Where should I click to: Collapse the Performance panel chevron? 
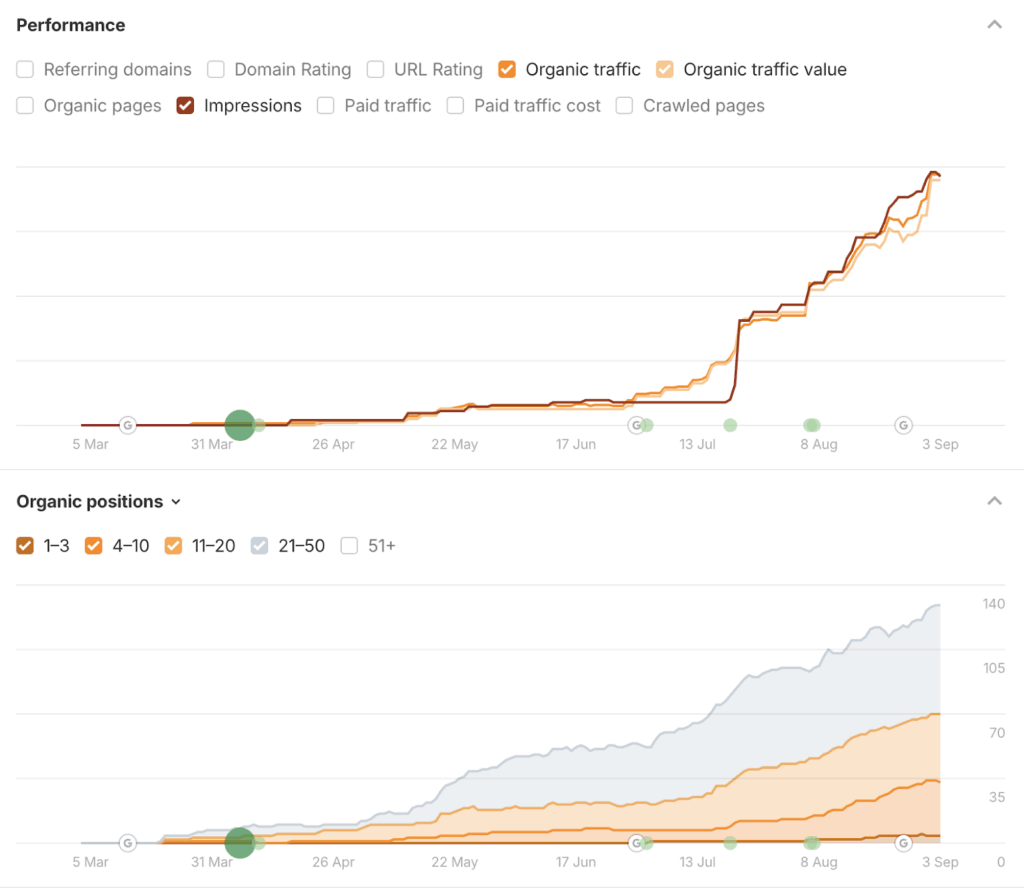point(994,25)
